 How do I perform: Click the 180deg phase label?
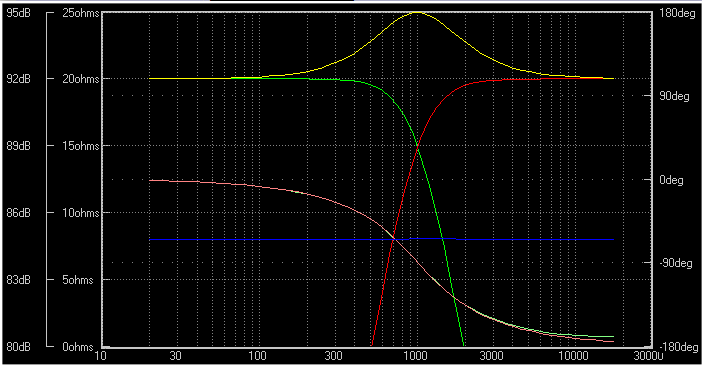pyautogui.click(x=677, y=13)
